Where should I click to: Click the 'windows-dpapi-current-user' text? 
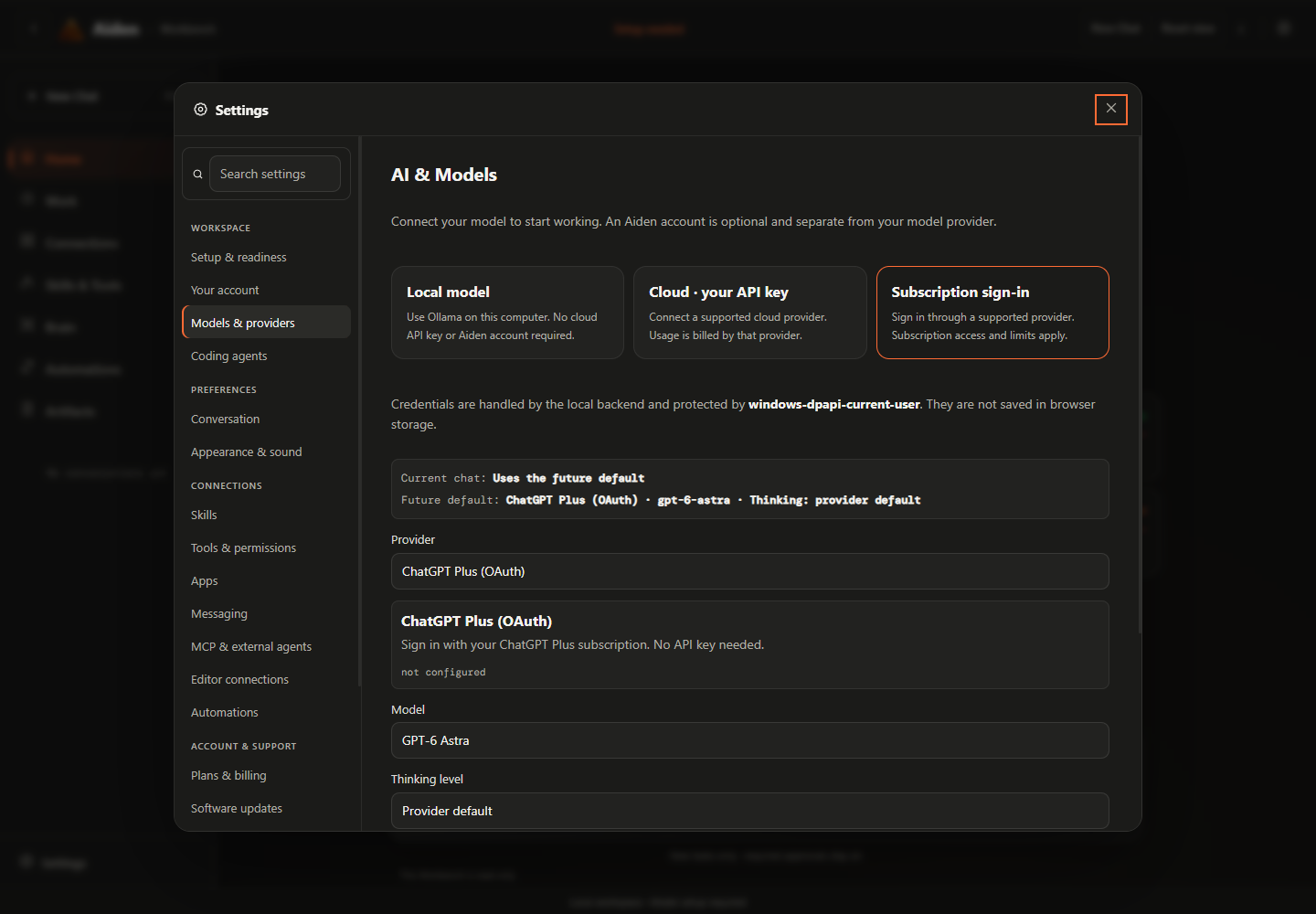(x=834, y=405)
